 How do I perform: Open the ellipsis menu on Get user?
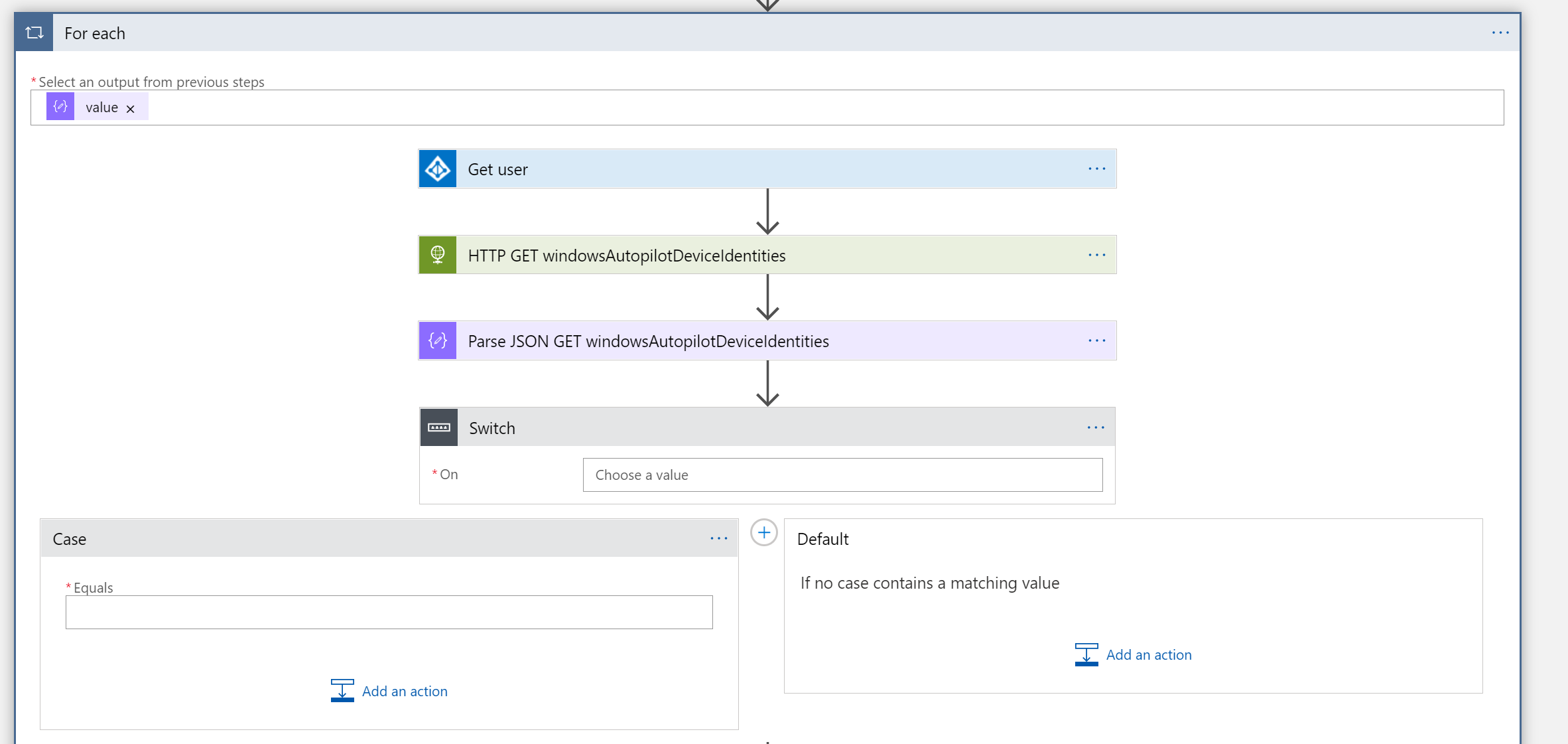[1096, 169]
